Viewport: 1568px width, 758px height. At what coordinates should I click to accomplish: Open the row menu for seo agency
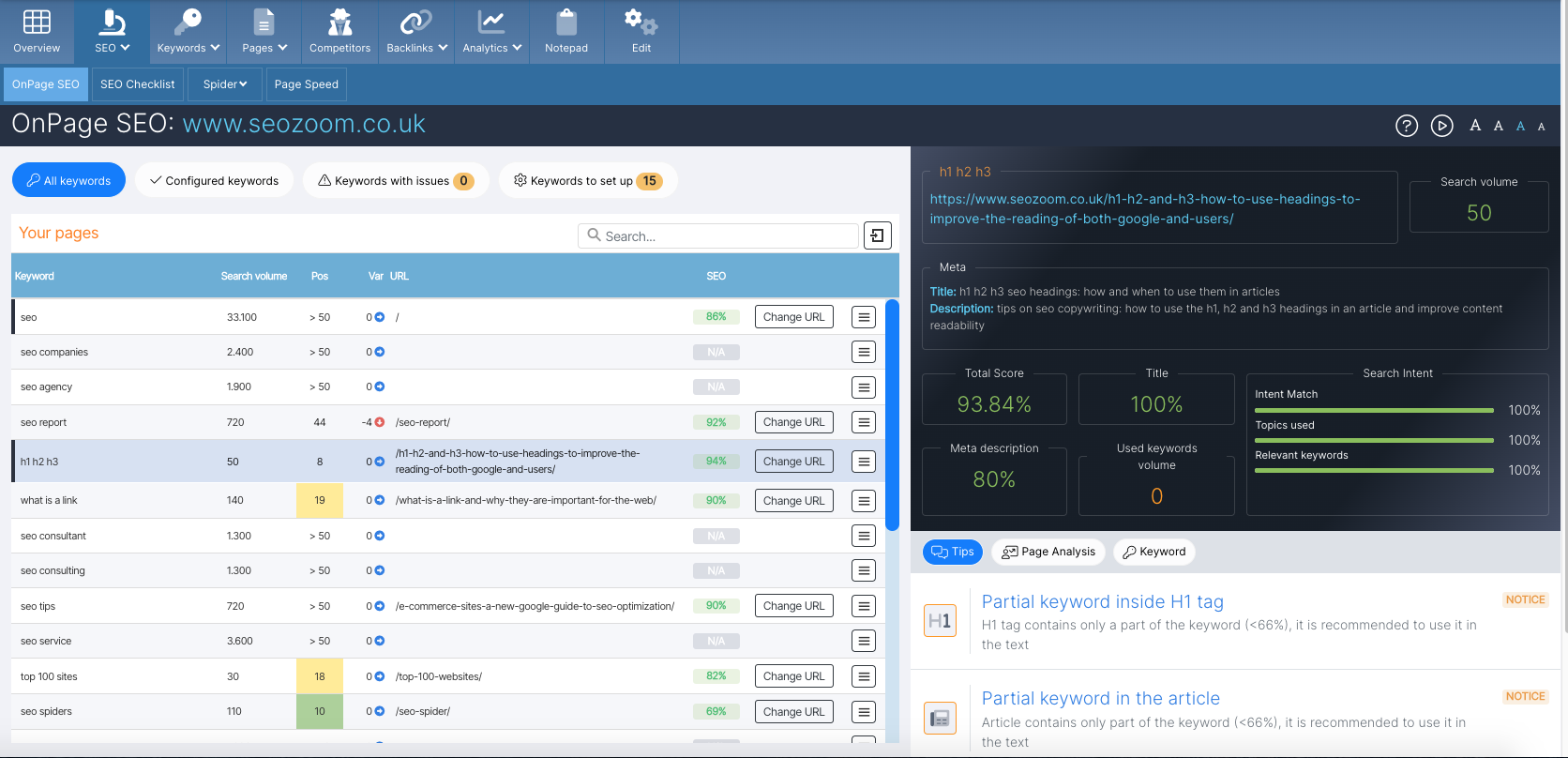pyautogui.click(x=864, y=387)
